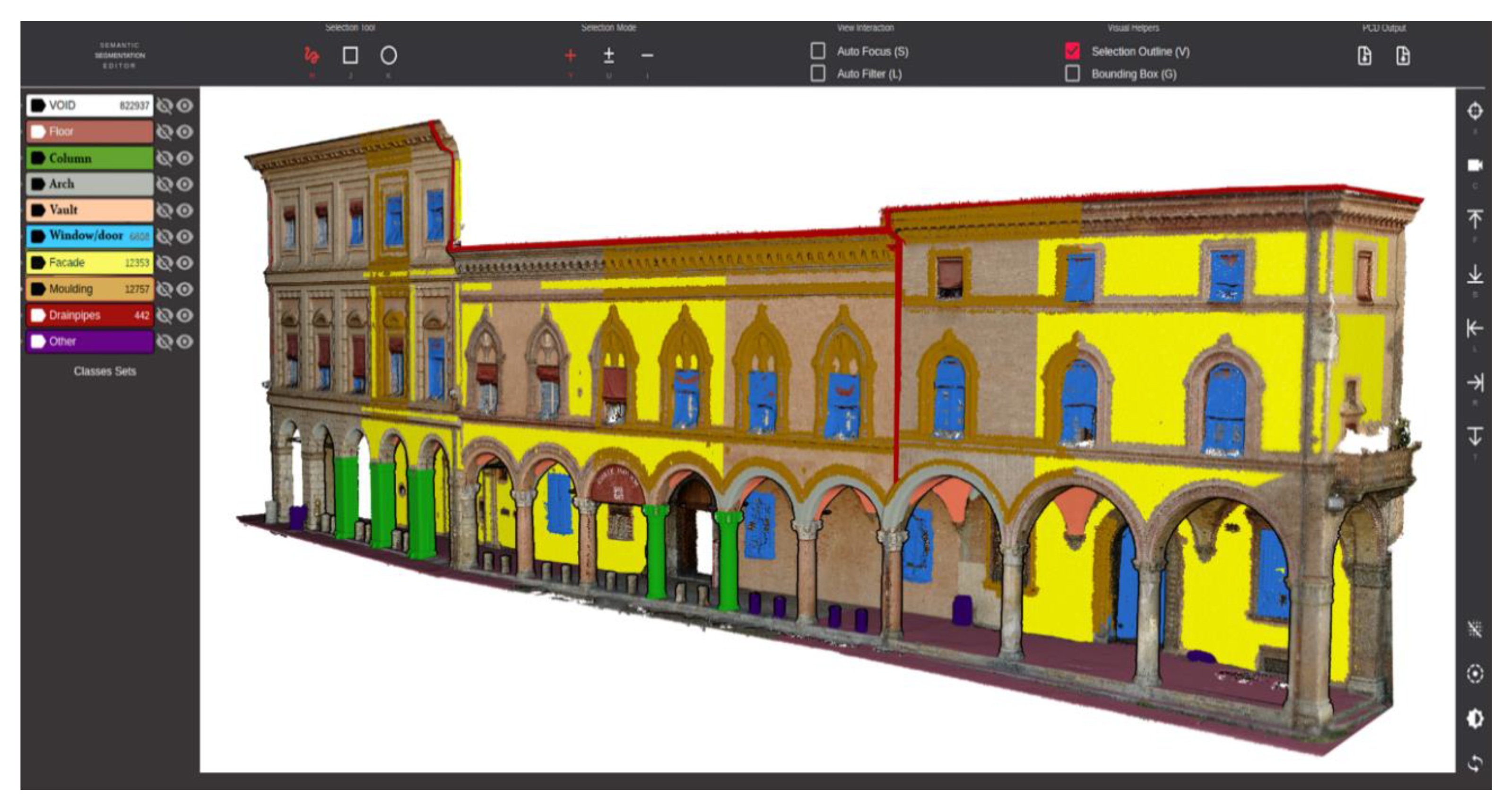This screenshot has height=812, width=1510.
Task: Choose the subtract minus selection mode
Action: [x=647, y=56]
